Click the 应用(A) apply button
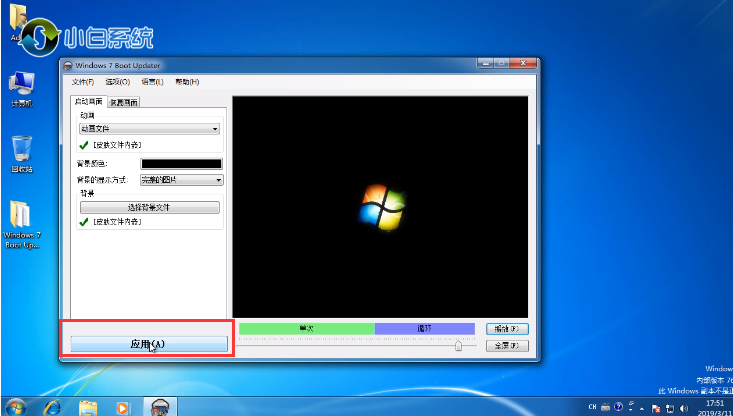 148,344
